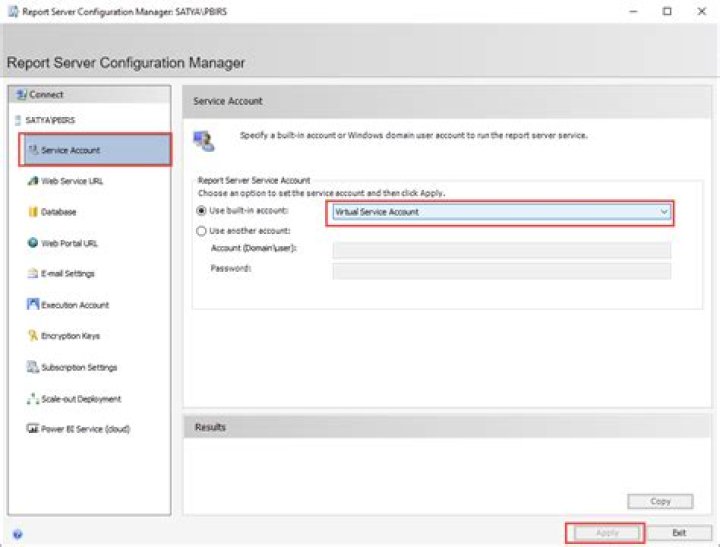Click the Subscription Settings icon

33,367
